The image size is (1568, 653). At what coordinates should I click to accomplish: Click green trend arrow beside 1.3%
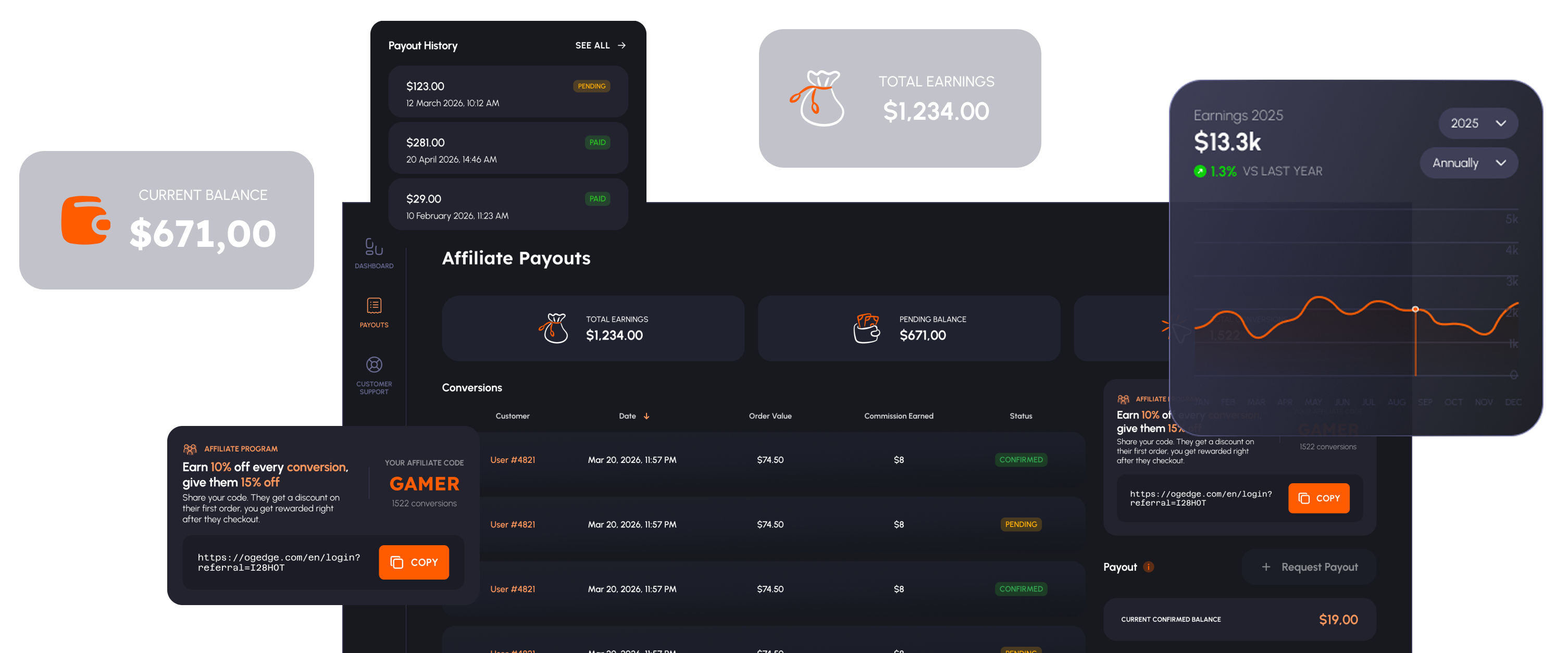click(1200, 172)
